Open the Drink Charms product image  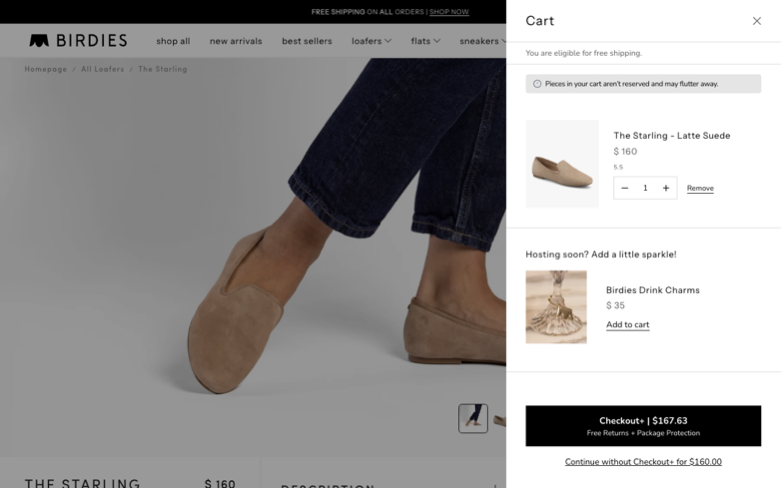click(556, 307)
